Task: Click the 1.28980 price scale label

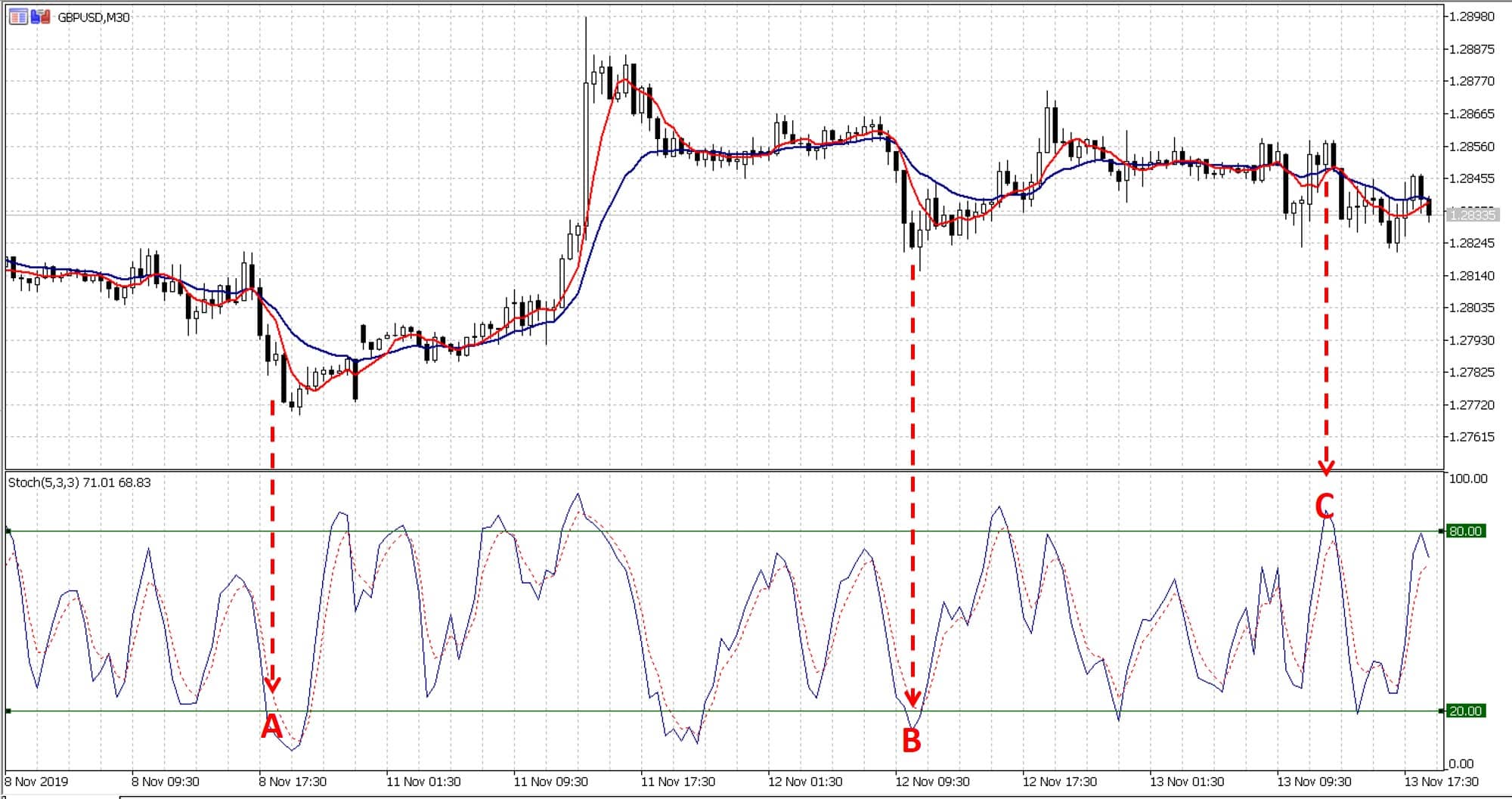Action: pyautogui.click(x=1472, y=17)
